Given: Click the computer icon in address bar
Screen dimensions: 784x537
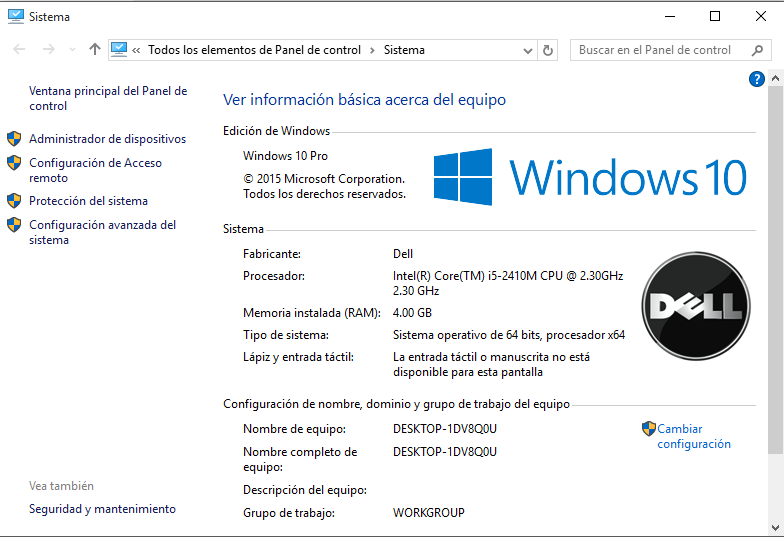Looking at the screenshot, I should pos(119,50).
